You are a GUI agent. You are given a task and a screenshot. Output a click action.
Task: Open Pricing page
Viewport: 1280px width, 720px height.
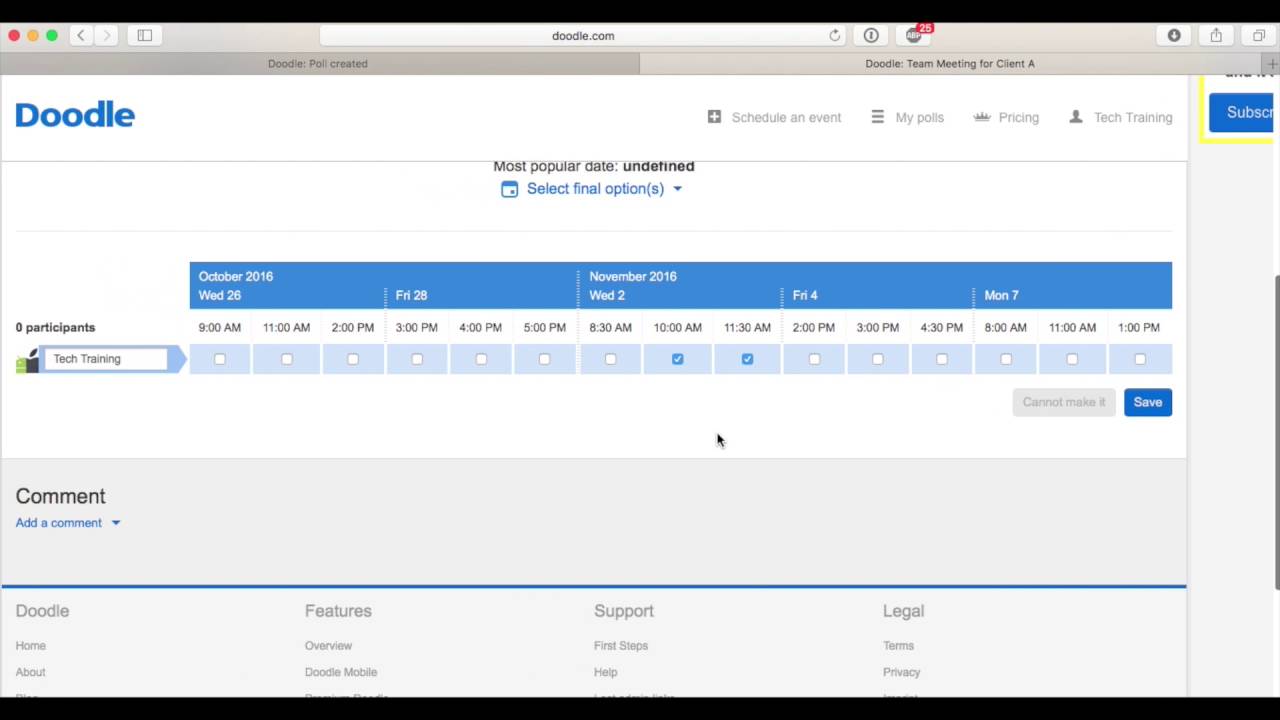pos(1018,117)
